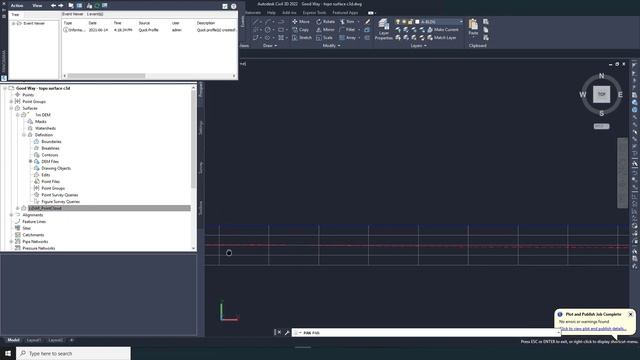Toggle layer on/off lightbulb in layer dropdown
This screenshot has width=640, height=360.
(x=398, y=22)
